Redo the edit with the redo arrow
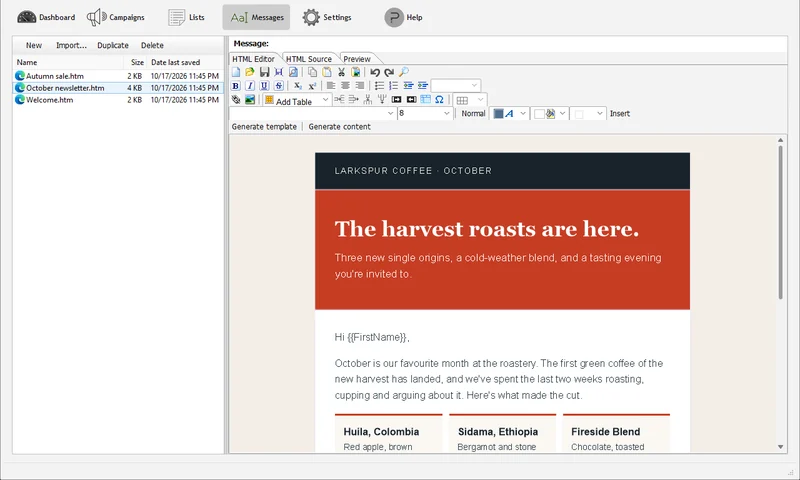This screenshot has width=800, height=480. (389, 72)
